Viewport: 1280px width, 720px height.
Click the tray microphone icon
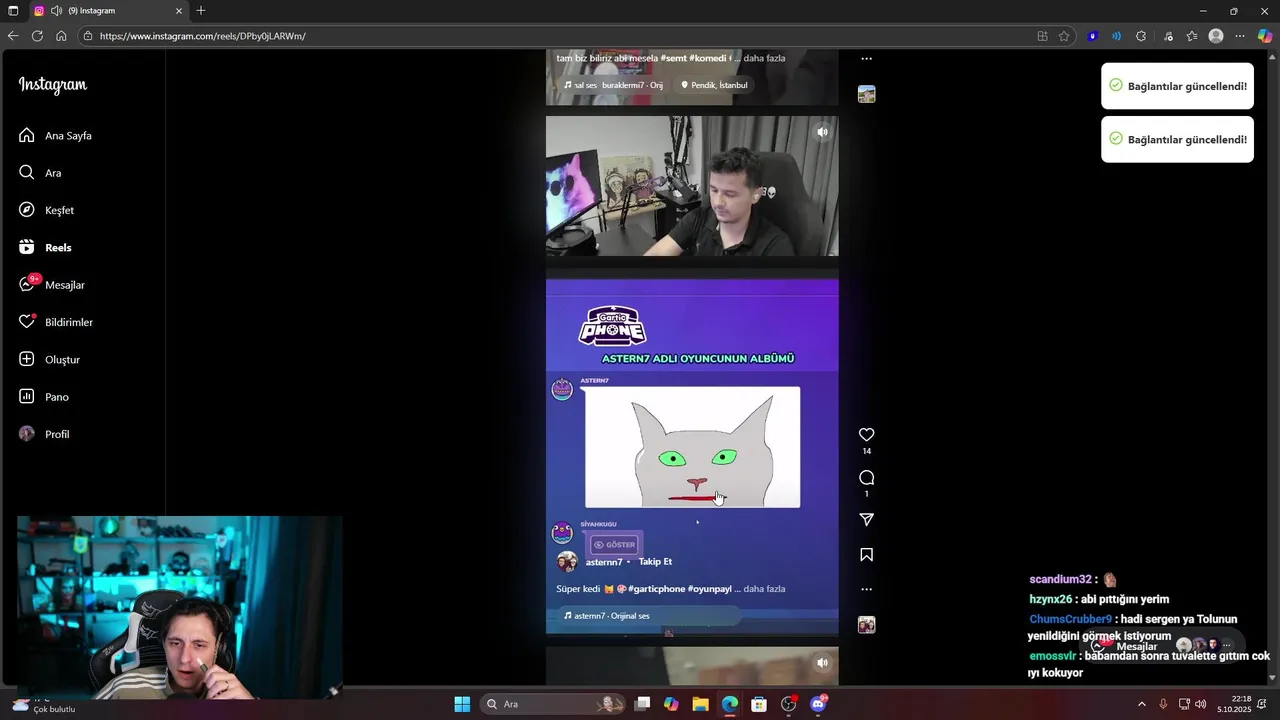tap(1163, 704)
